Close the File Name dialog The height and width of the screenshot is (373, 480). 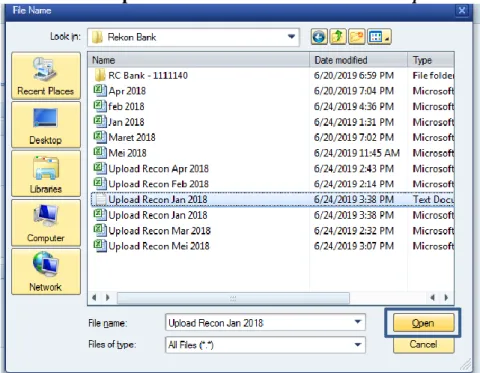462,11
